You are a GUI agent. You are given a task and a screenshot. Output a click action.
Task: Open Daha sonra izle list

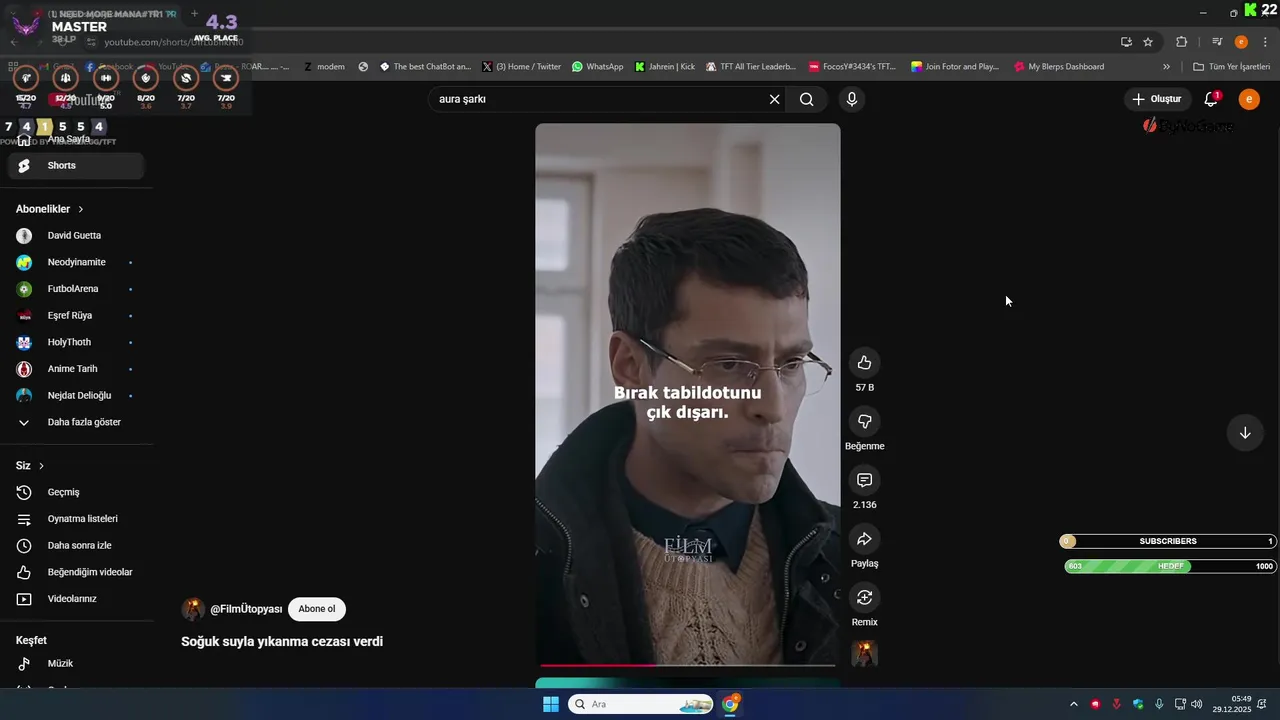coord(76,545)
